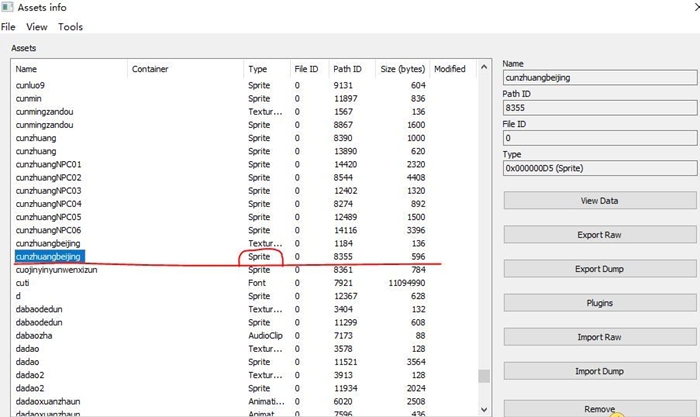Open the View menu
The height and width of the screenshot is (417, 700).
(37, 27)
